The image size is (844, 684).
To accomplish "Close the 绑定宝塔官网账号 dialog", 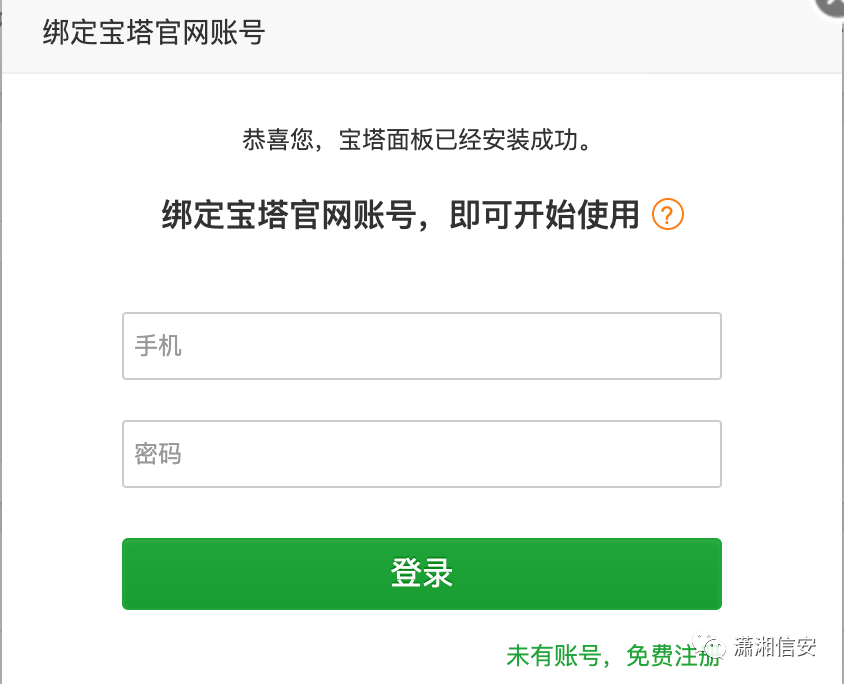I will click(x=832, y=5).
